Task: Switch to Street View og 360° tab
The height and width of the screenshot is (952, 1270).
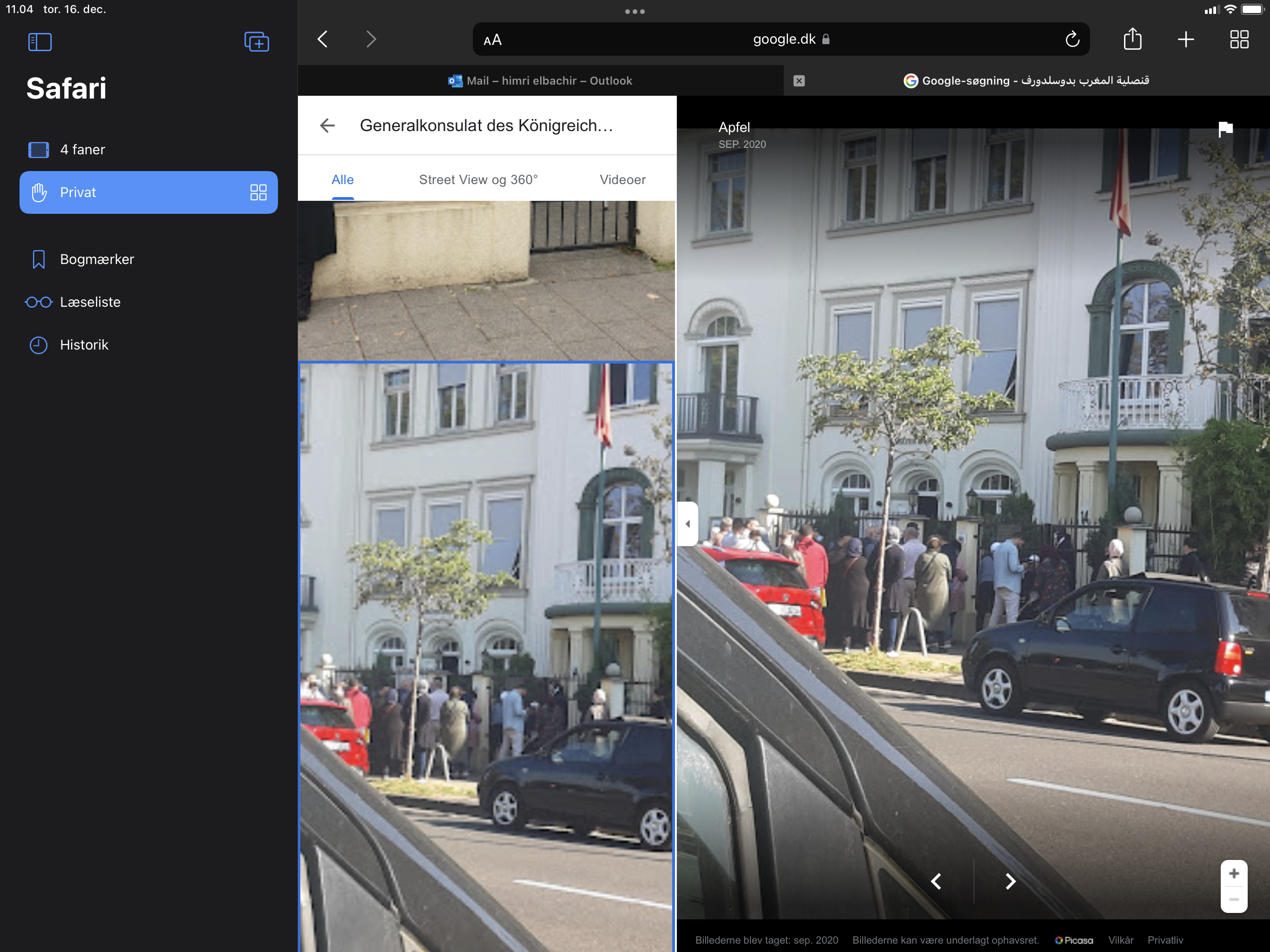Action: tap(478, 180)
